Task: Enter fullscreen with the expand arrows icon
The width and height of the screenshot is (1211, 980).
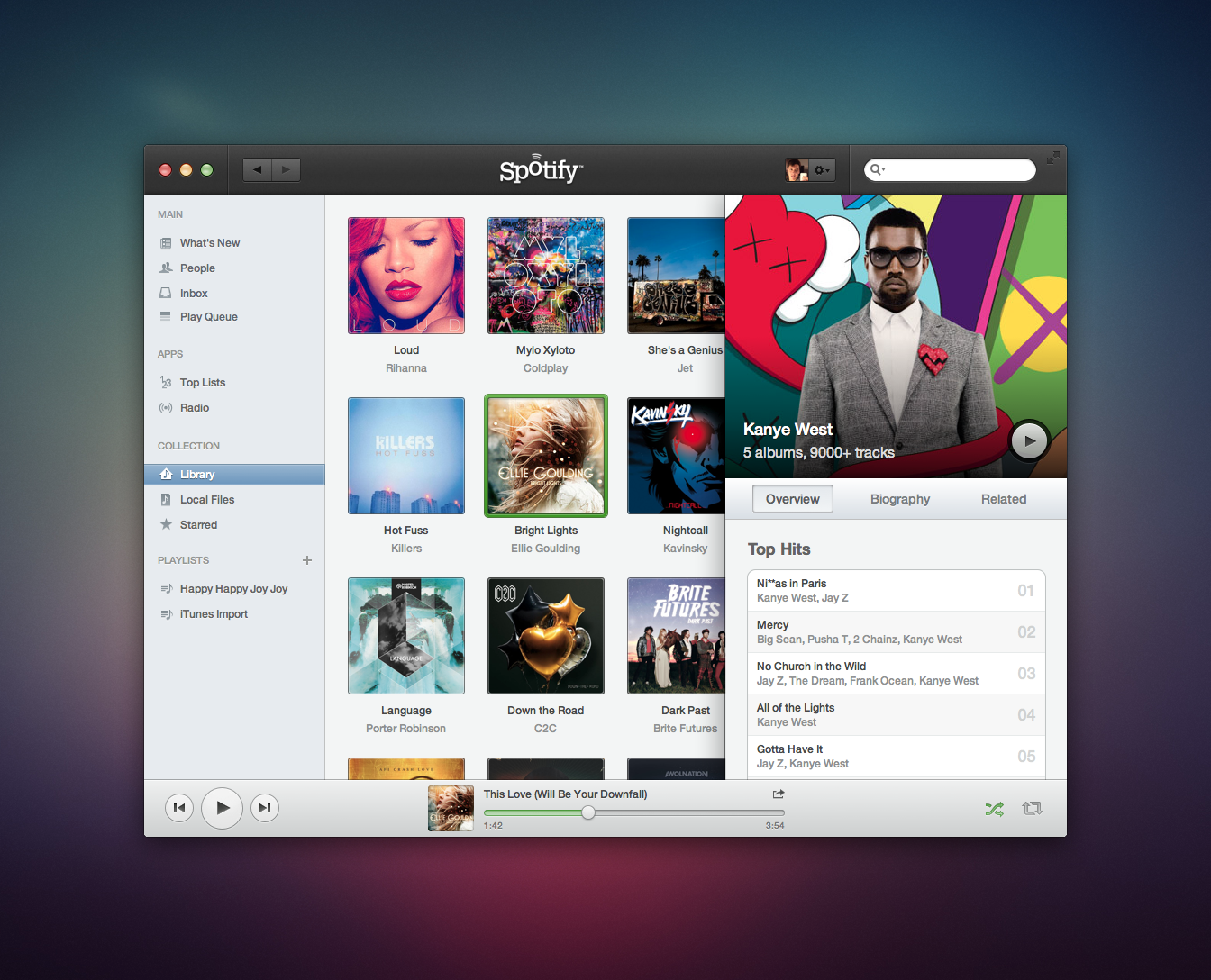Action: point(1052,158)
